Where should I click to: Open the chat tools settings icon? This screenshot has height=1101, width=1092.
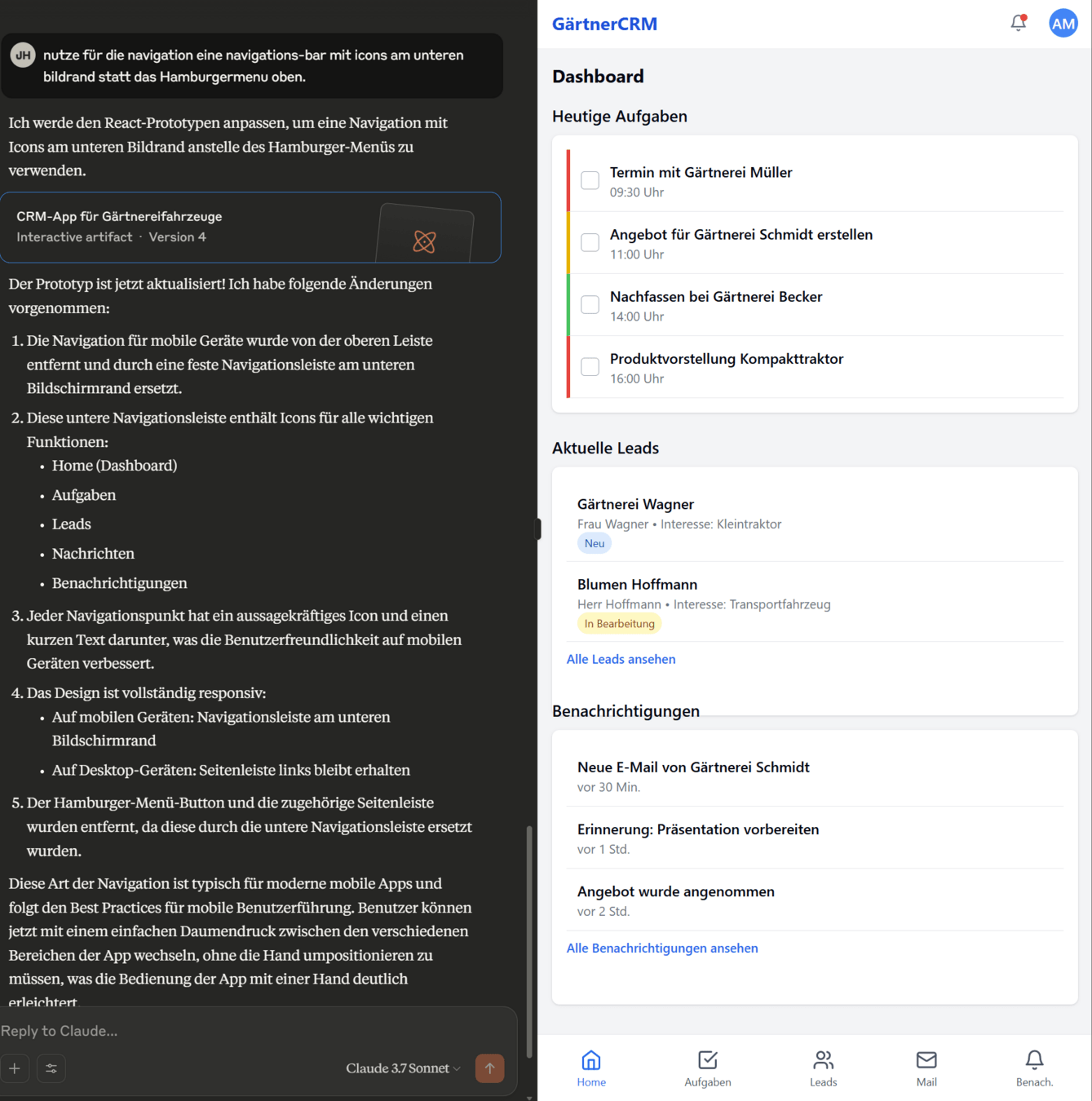click(51, 1068)
